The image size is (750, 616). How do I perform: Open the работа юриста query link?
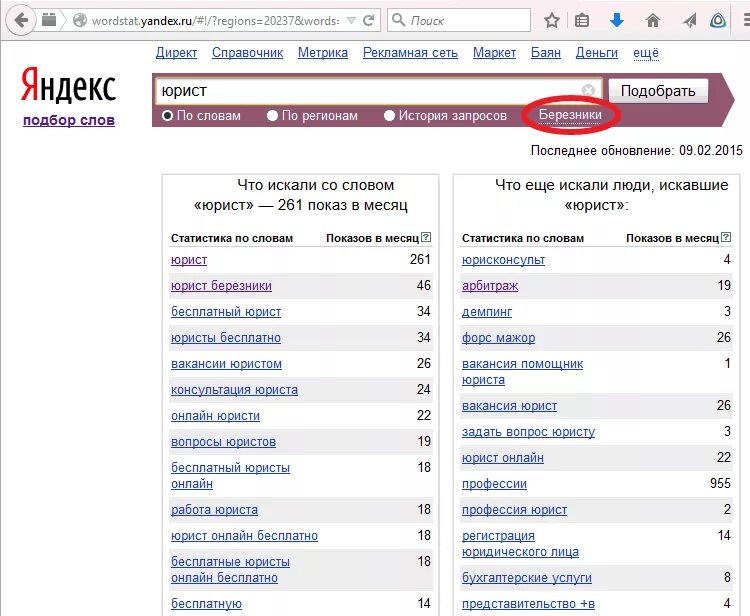click(x=214, y=510)
